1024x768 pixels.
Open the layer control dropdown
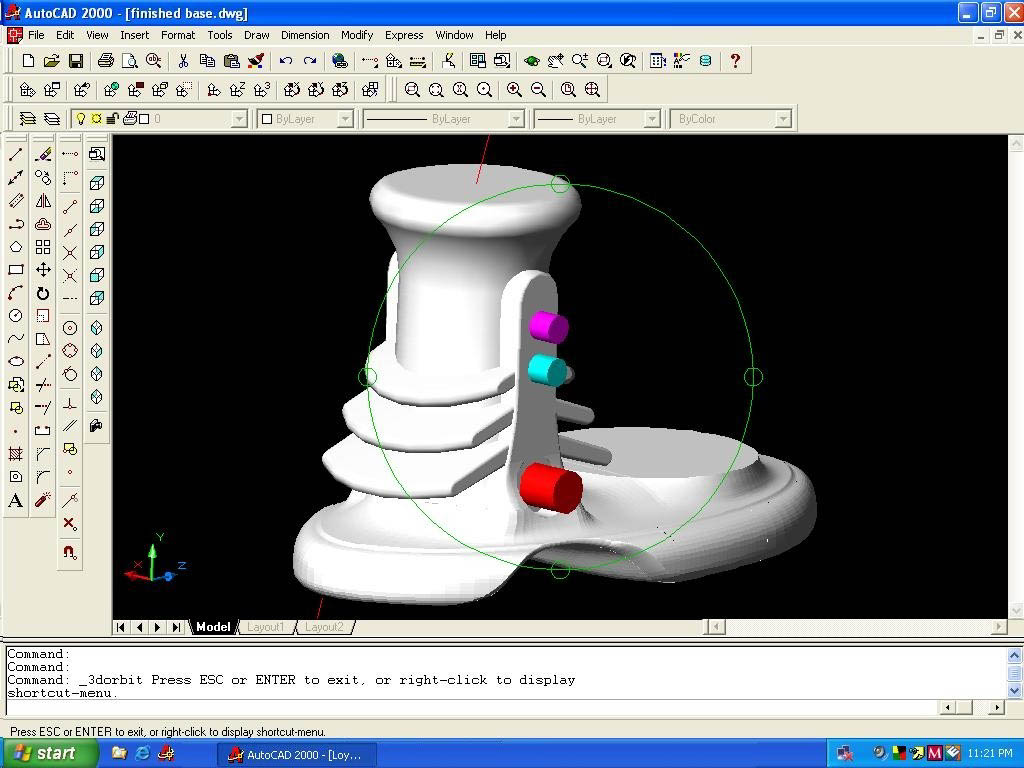[238, 118]
